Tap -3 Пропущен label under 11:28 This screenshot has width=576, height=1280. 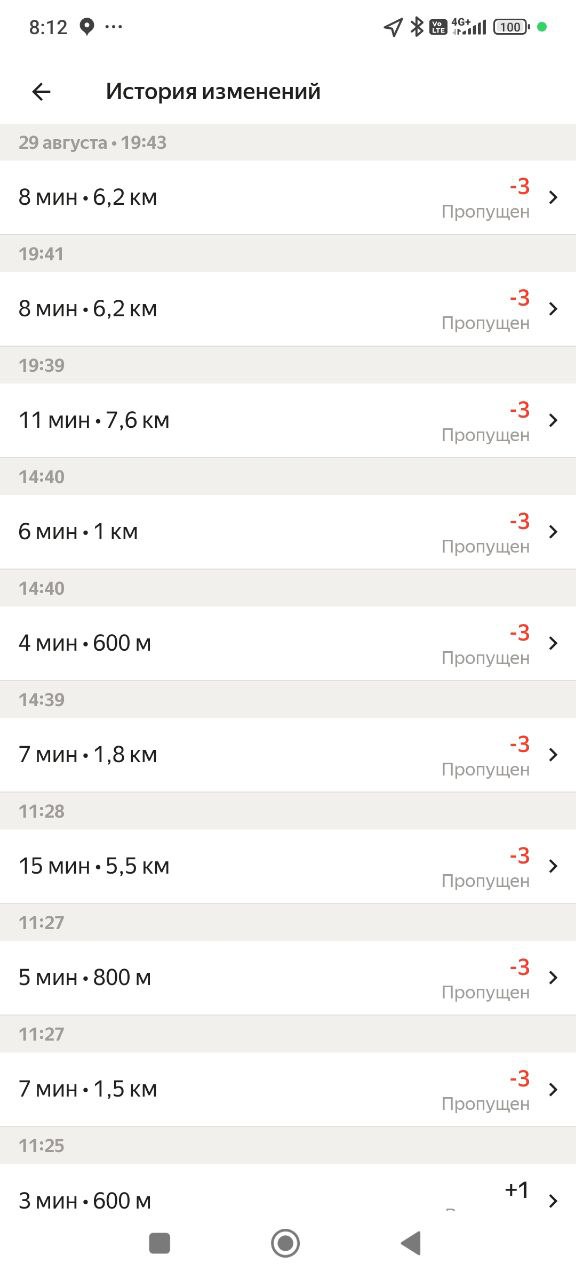tap(486, 867)
